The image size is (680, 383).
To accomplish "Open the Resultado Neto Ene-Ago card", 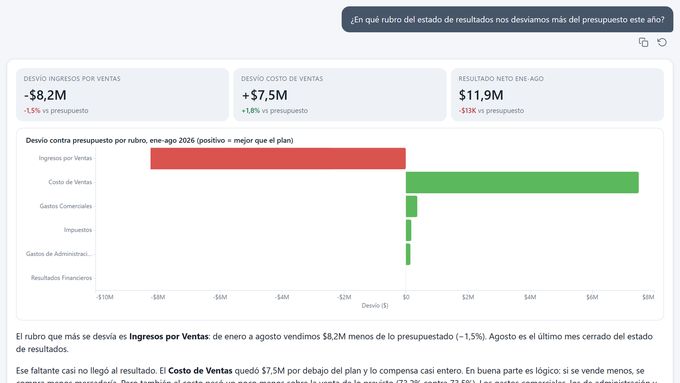I will pos(557,95).
